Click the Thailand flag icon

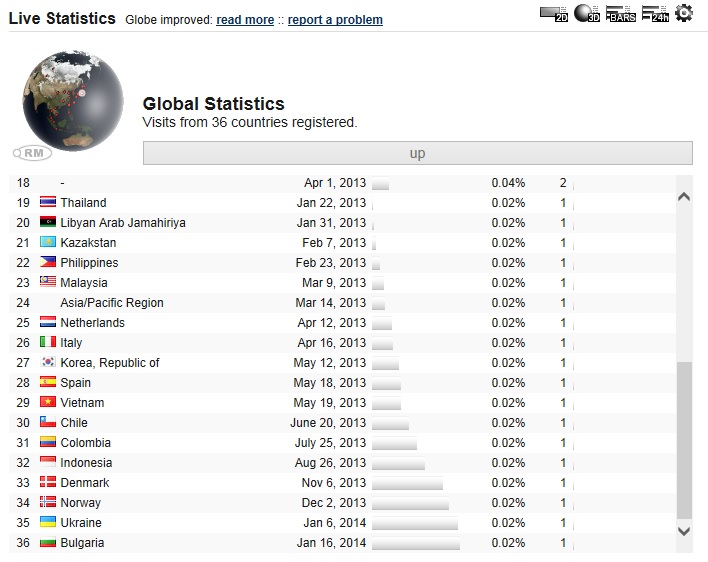(x=48, y=203)
